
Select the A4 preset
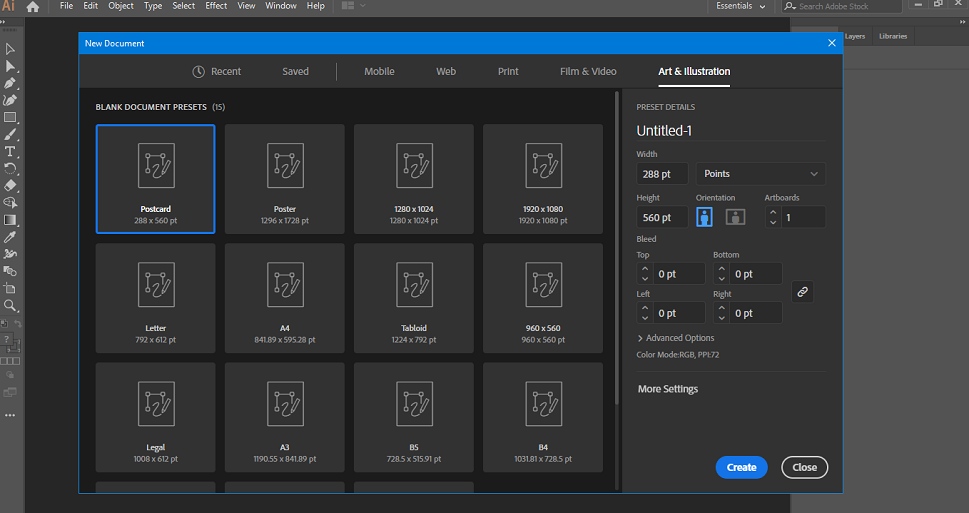[x=284, y=298]
